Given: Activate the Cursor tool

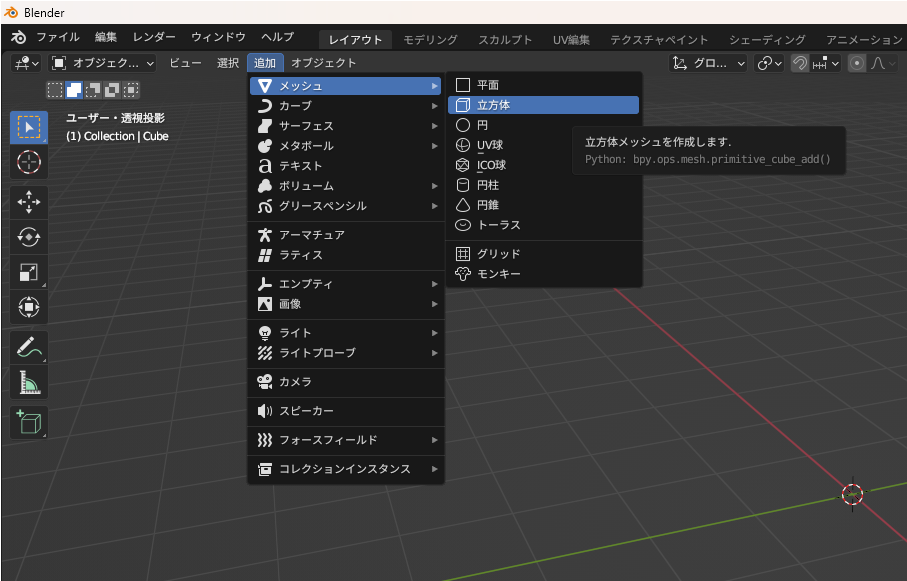Looking at the screenshot, I should 29,162.
